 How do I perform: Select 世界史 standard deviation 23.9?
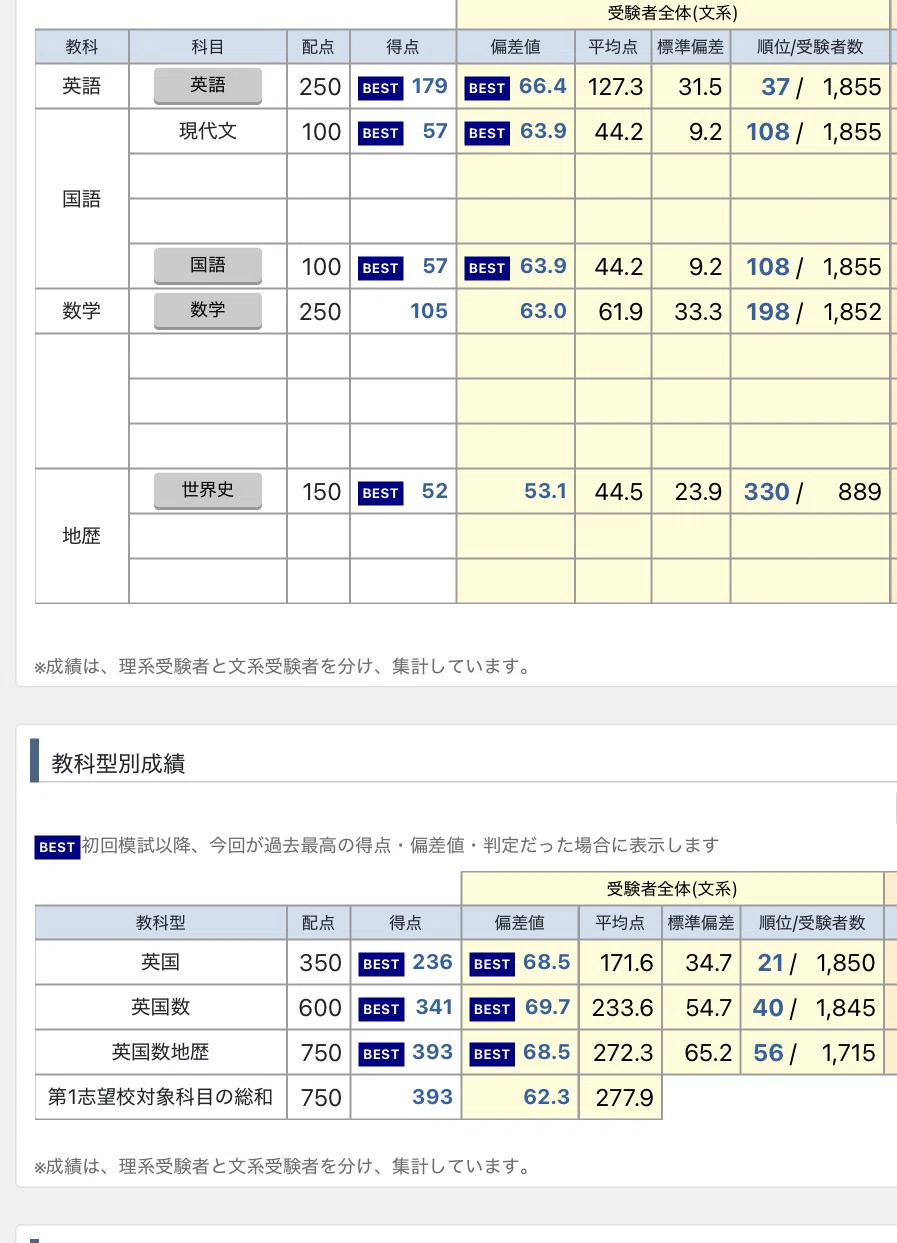click(698, 492)
